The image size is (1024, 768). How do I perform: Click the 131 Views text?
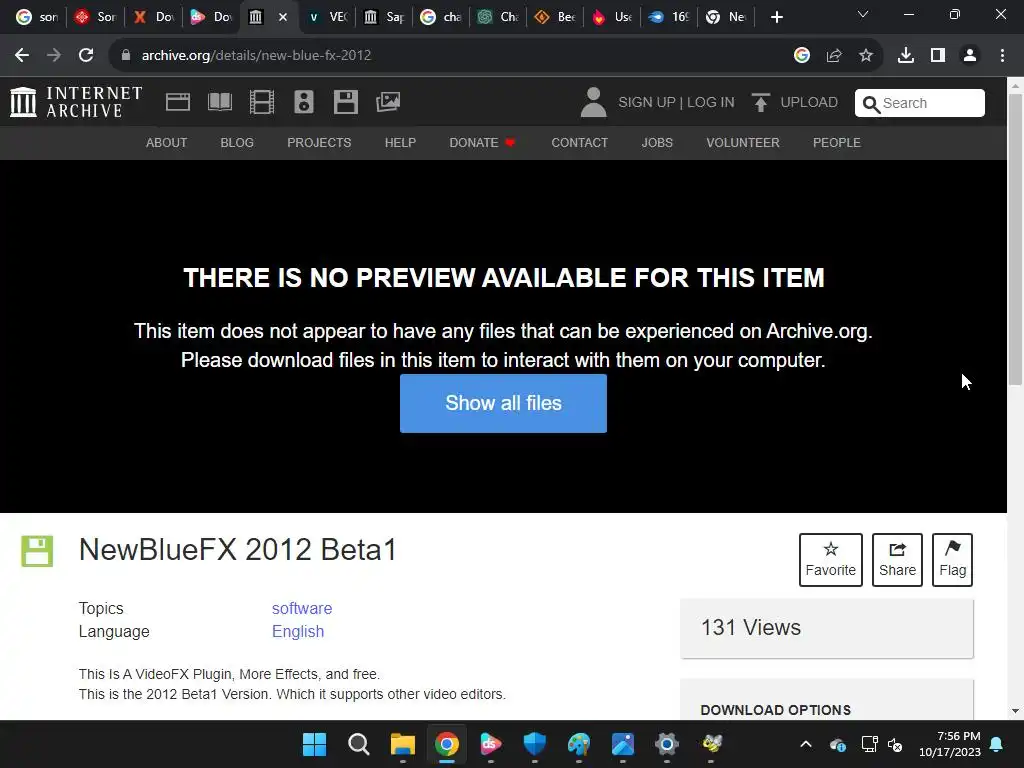pyautogui.click(x=751, y=628)
